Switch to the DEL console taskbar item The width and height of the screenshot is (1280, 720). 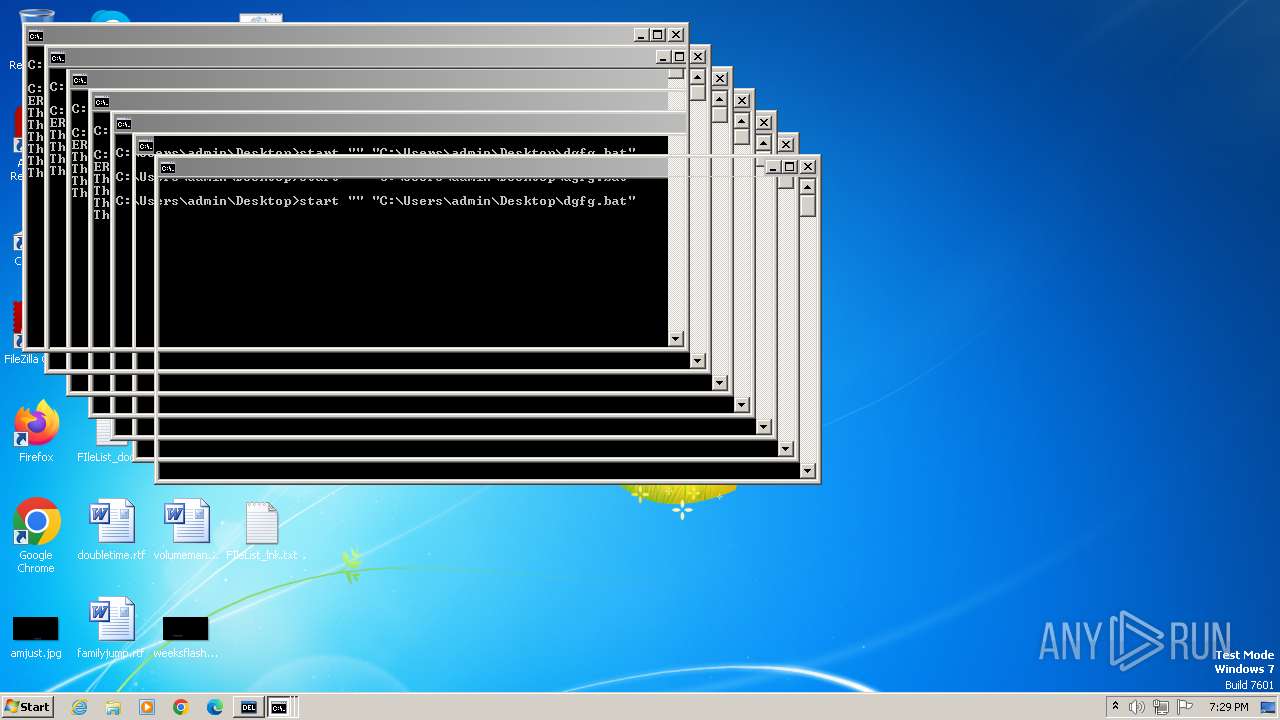pos(249,707)
